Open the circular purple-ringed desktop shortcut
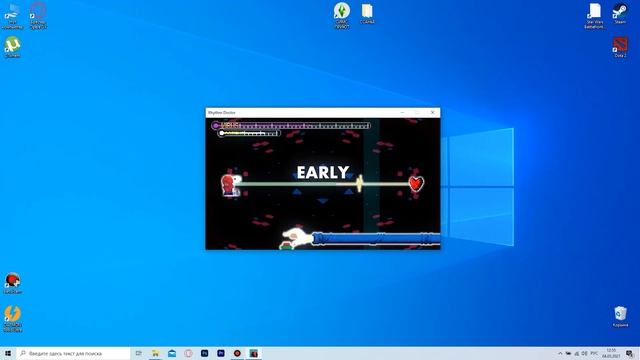The width and height of the screenshot is (640, 360). (x=38, y=16)
